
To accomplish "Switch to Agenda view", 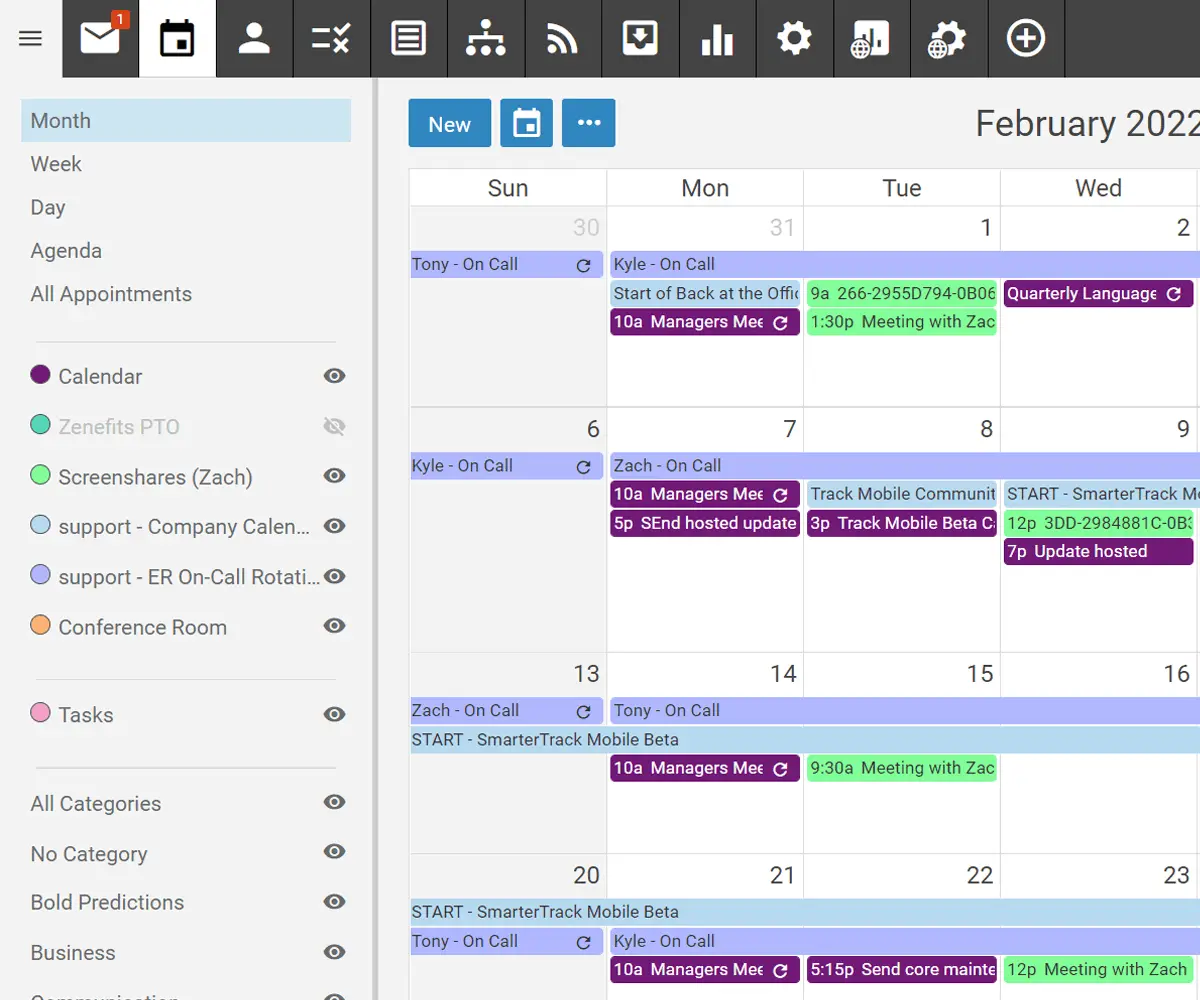I will click(66, 251).
